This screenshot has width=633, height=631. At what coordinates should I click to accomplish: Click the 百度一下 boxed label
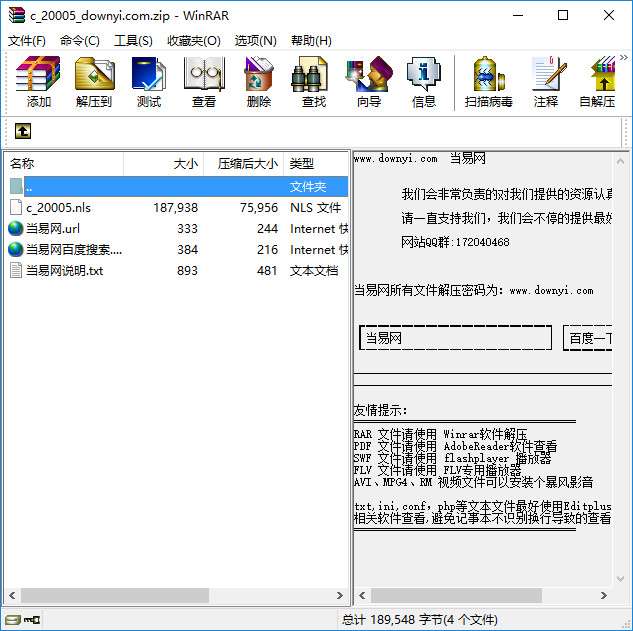588,338
